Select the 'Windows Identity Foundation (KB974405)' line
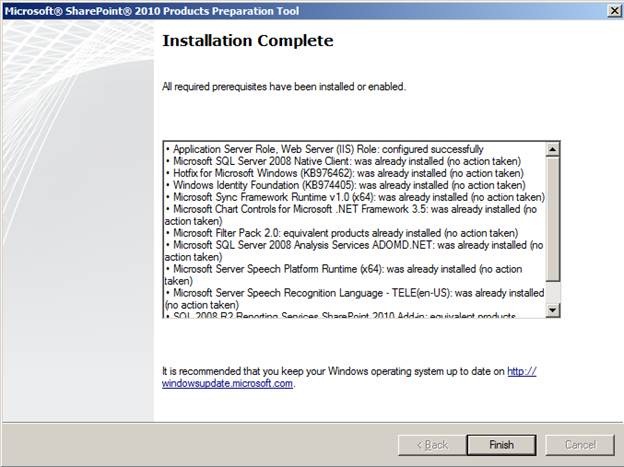The width and height of the screenshot is (624, 467). tap(345, 185)
